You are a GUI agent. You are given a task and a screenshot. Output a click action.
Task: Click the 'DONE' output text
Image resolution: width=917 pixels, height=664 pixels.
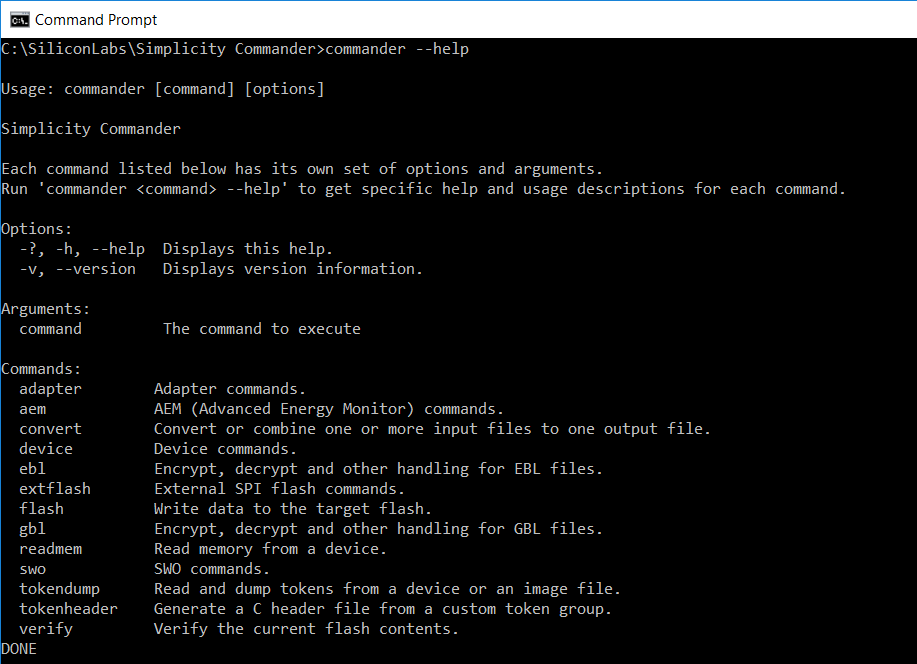pyautogui.click(x=19, y=649)
